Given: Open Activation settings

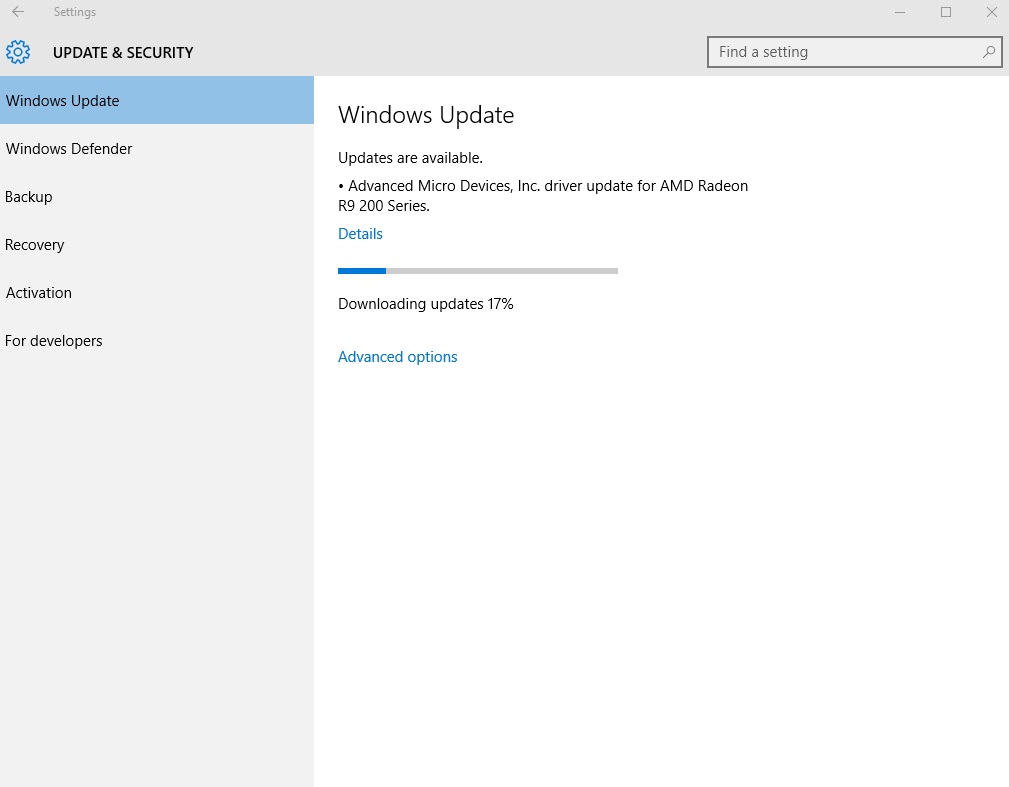Looking at the screenshot, I should click(38, 292).
